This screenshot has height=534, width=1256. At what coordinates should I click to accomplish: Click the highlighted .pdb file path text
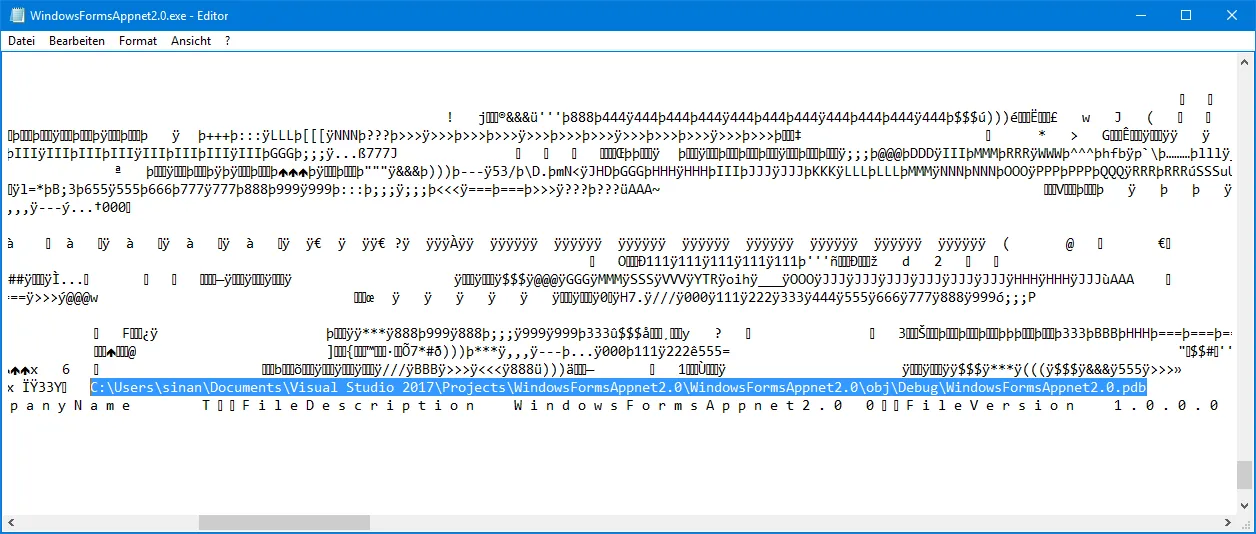(618, 387)
